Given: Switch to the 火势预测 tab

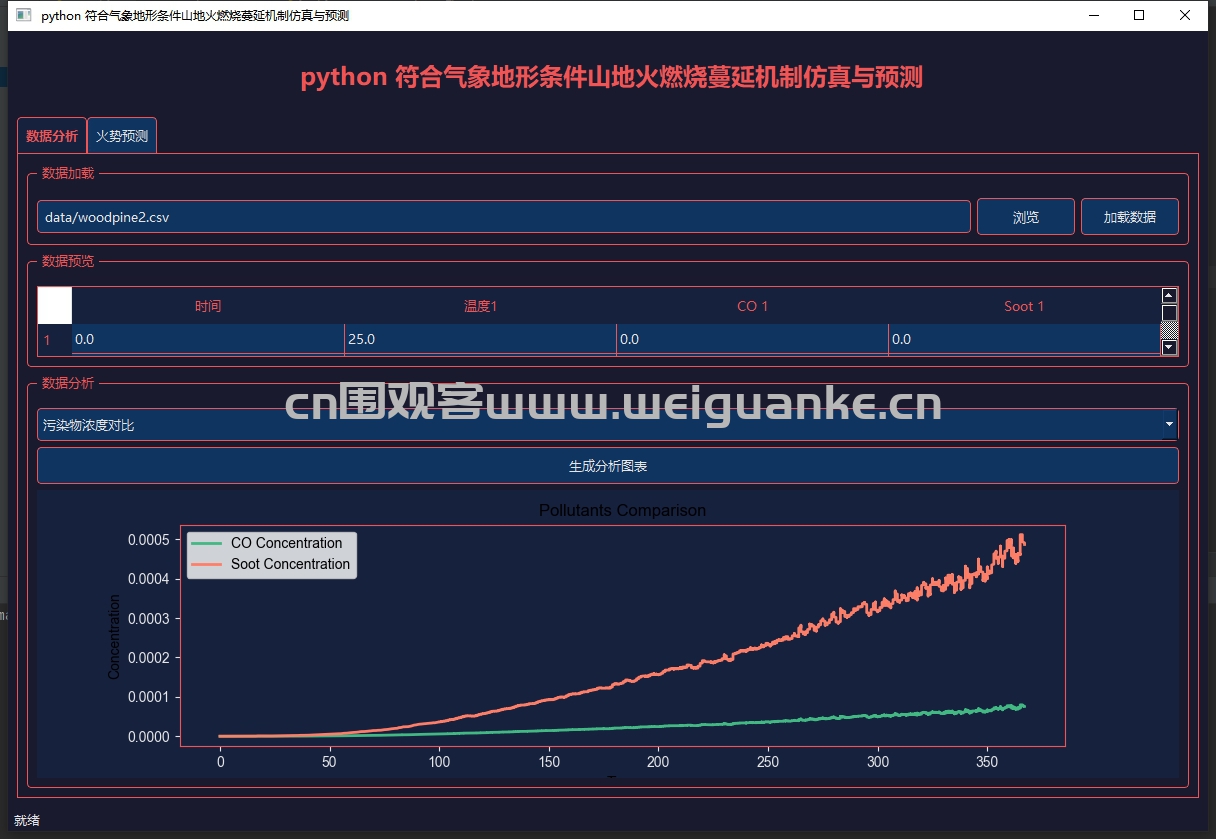Looking at the screenshot, I should pos(122,136).
